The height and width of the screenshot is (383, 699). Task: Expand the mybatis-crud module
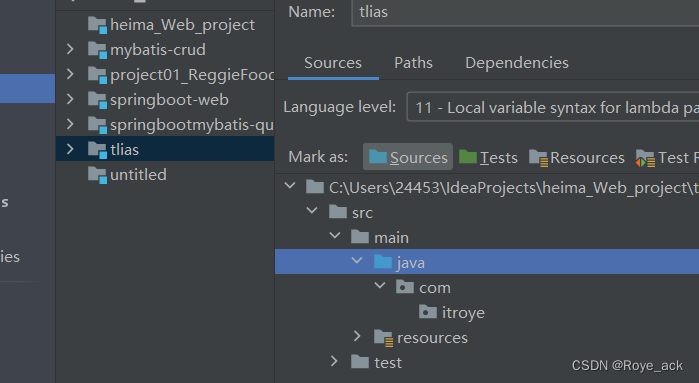[70, 49]
